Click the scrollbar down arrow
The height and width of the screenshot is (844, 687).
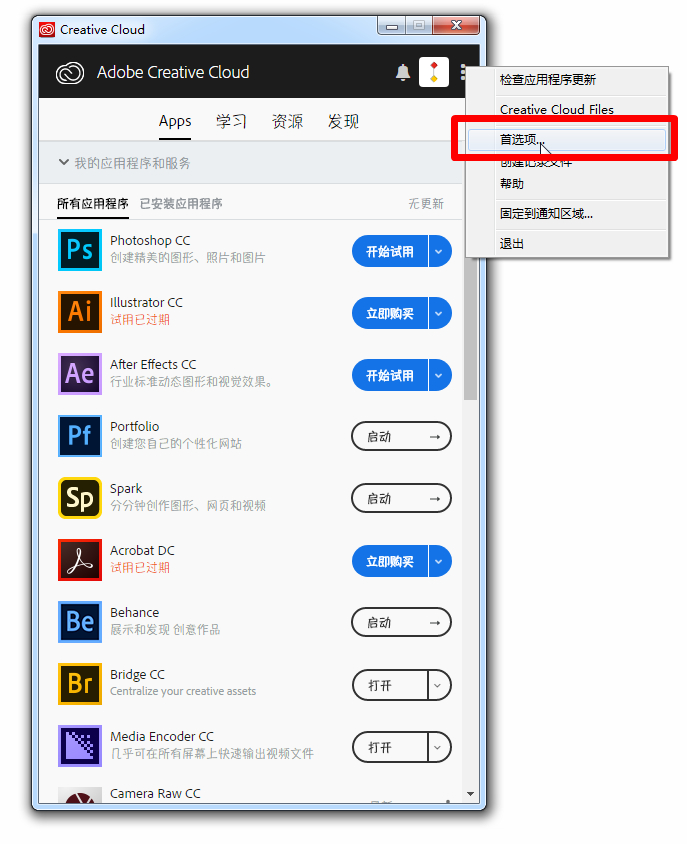(471, 794)
